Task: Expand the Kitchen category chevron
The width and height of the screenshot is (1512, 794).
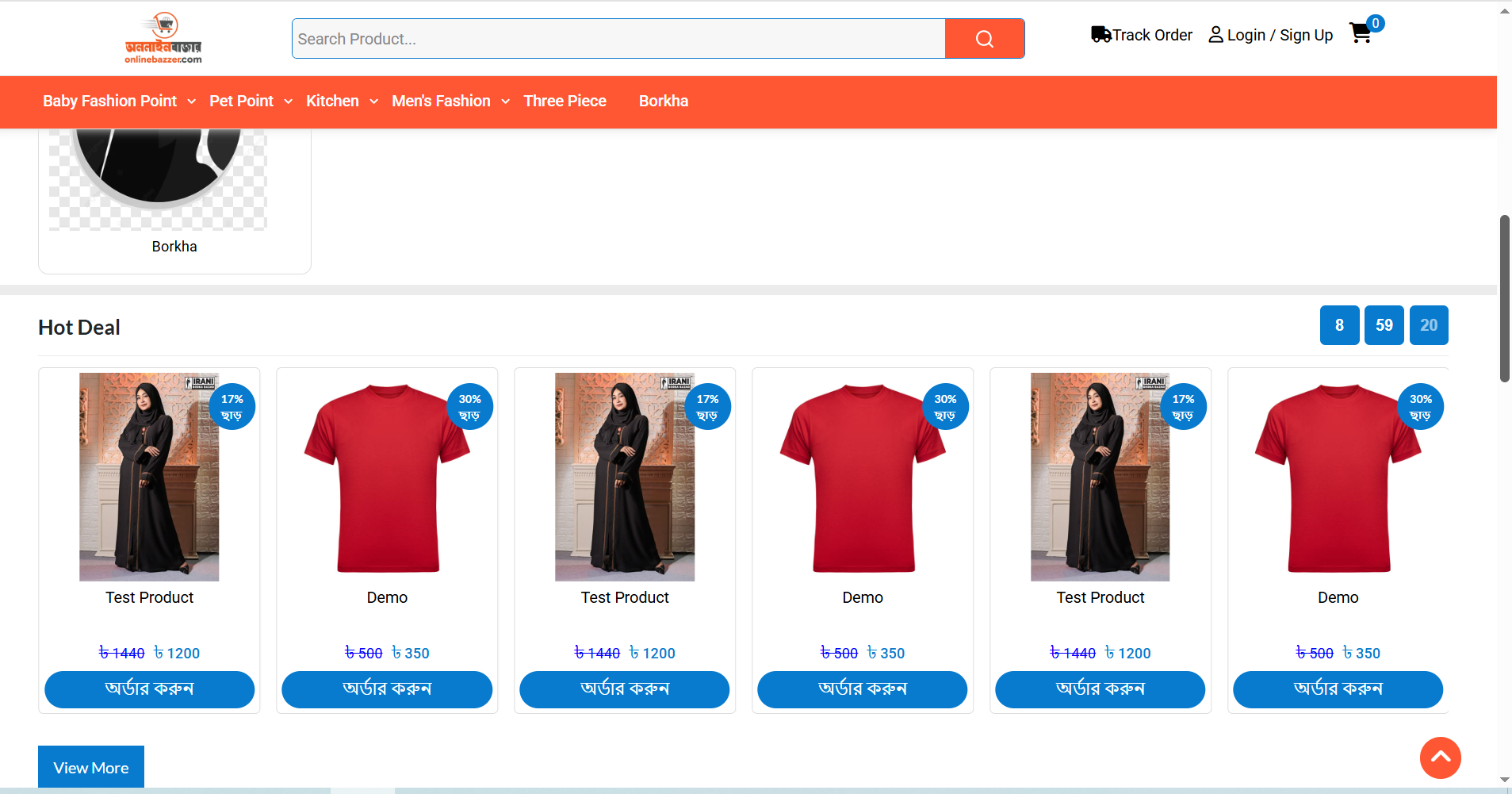Action: pyautogui.click(x=374, y=102)
